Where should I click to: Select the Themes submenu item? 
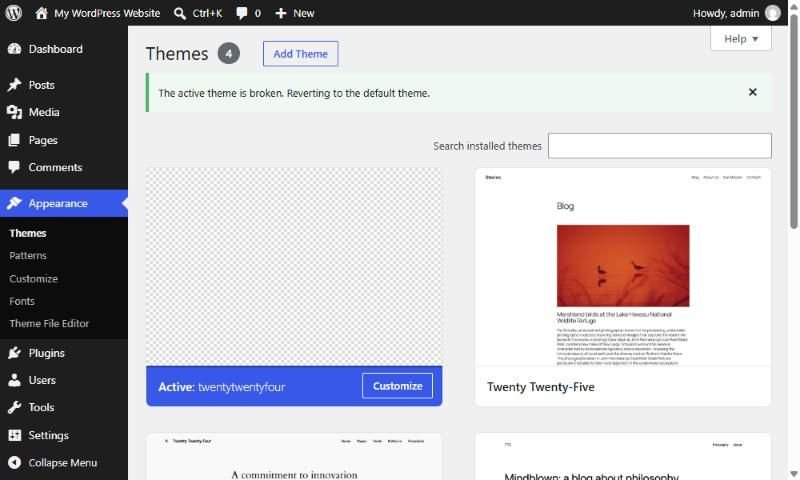28,233
